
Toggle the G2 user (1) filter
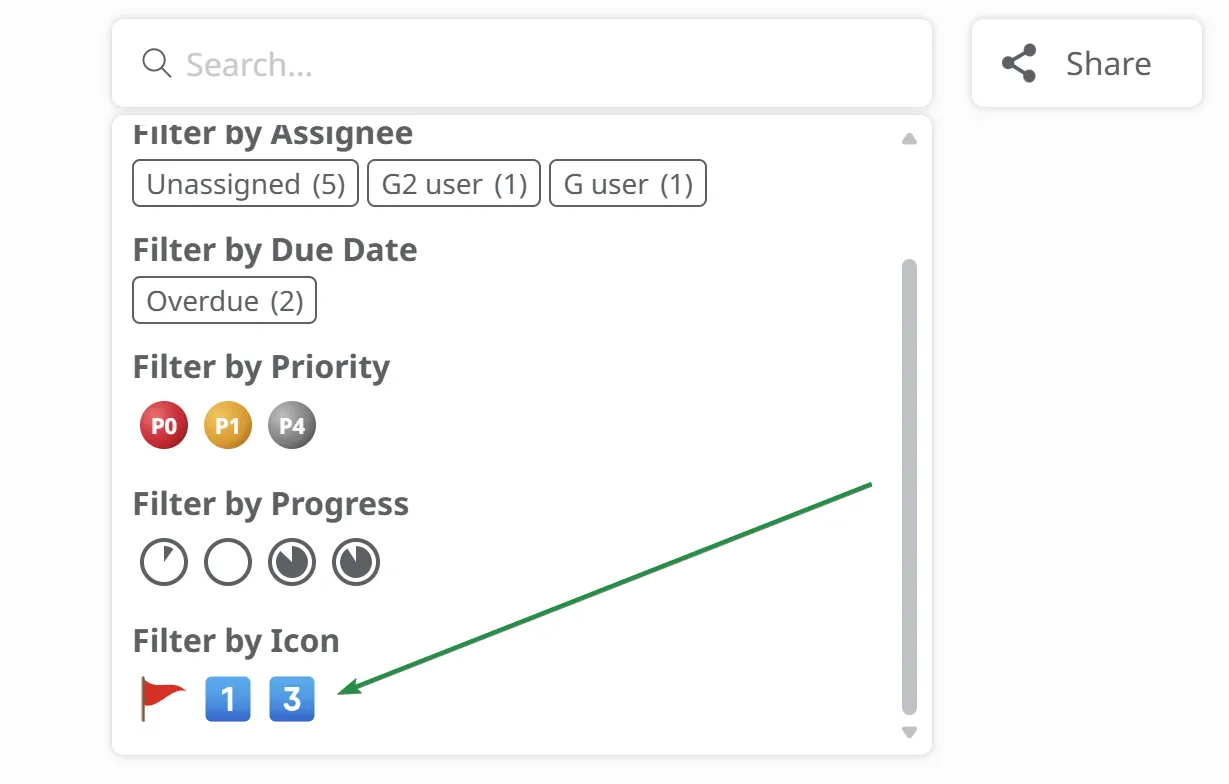click(x=454, y=184)
